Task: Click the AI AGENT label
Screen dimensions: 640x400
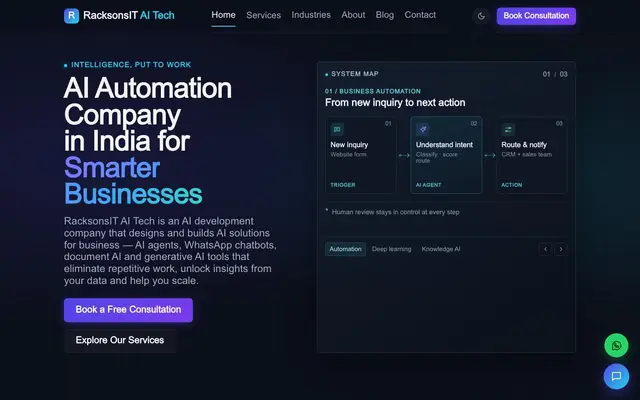Action: click(429, 185)
